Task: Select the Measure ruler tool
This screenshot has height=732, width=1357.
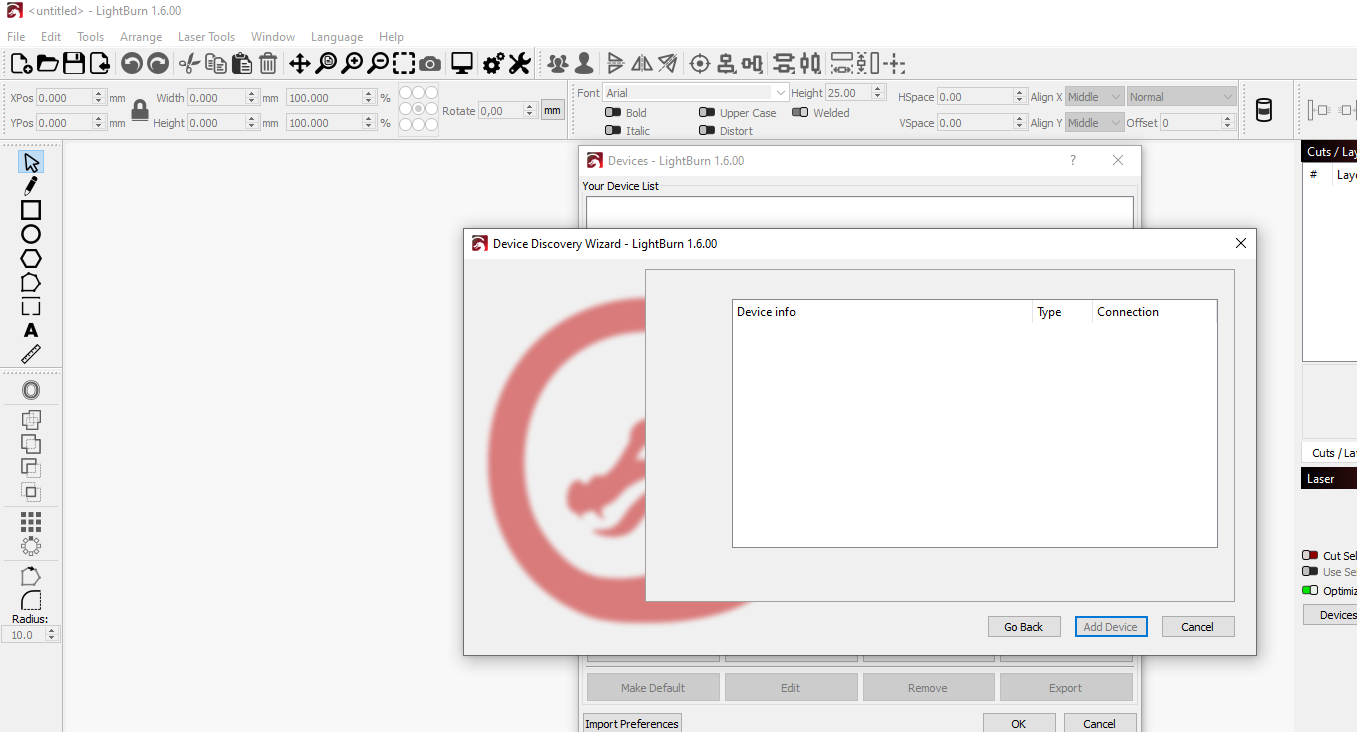Action: (31, 354)
